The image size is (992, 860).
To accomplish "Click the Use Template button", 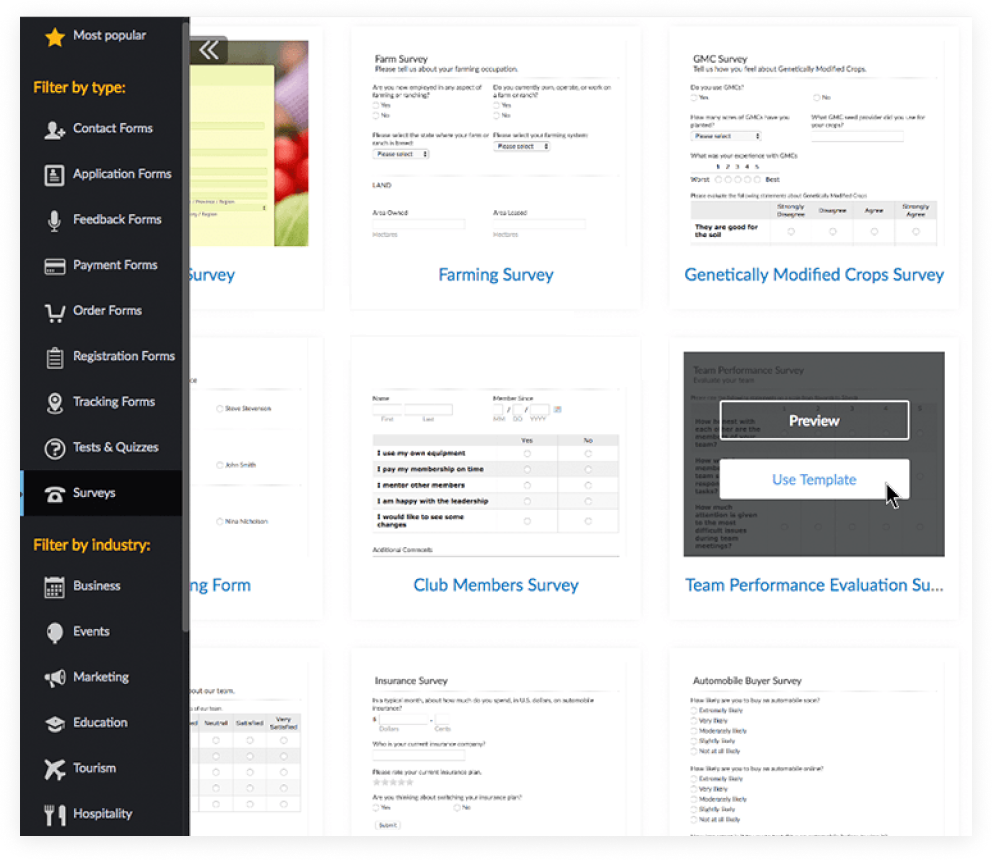I will (813, 480).
